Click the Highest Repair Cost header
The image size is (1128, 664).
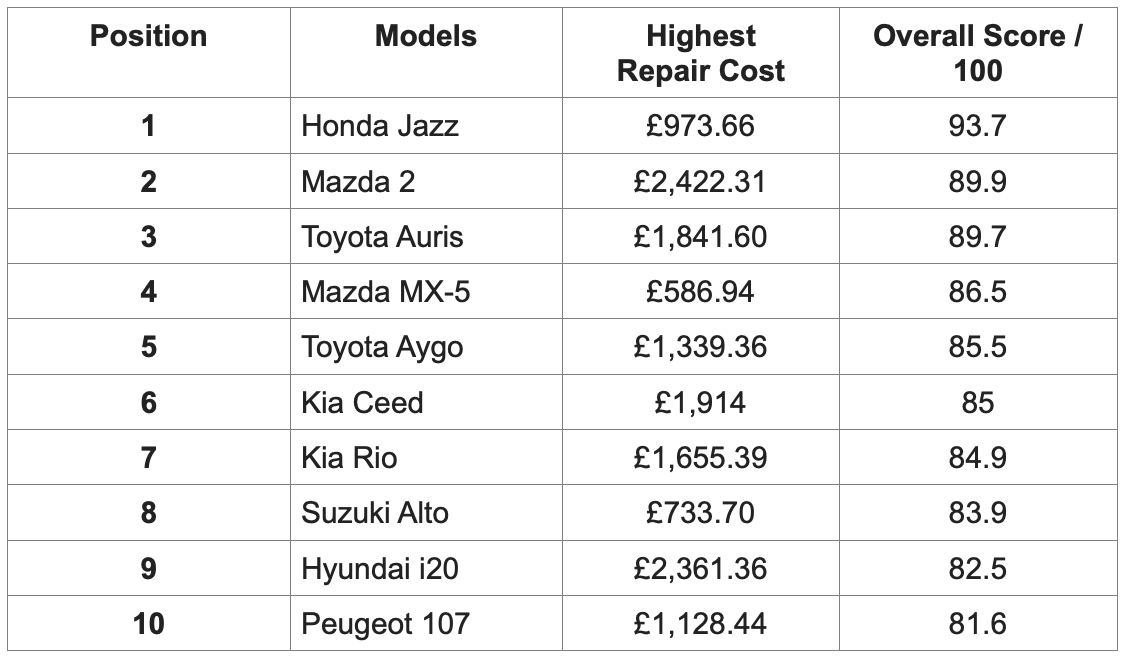701,53
